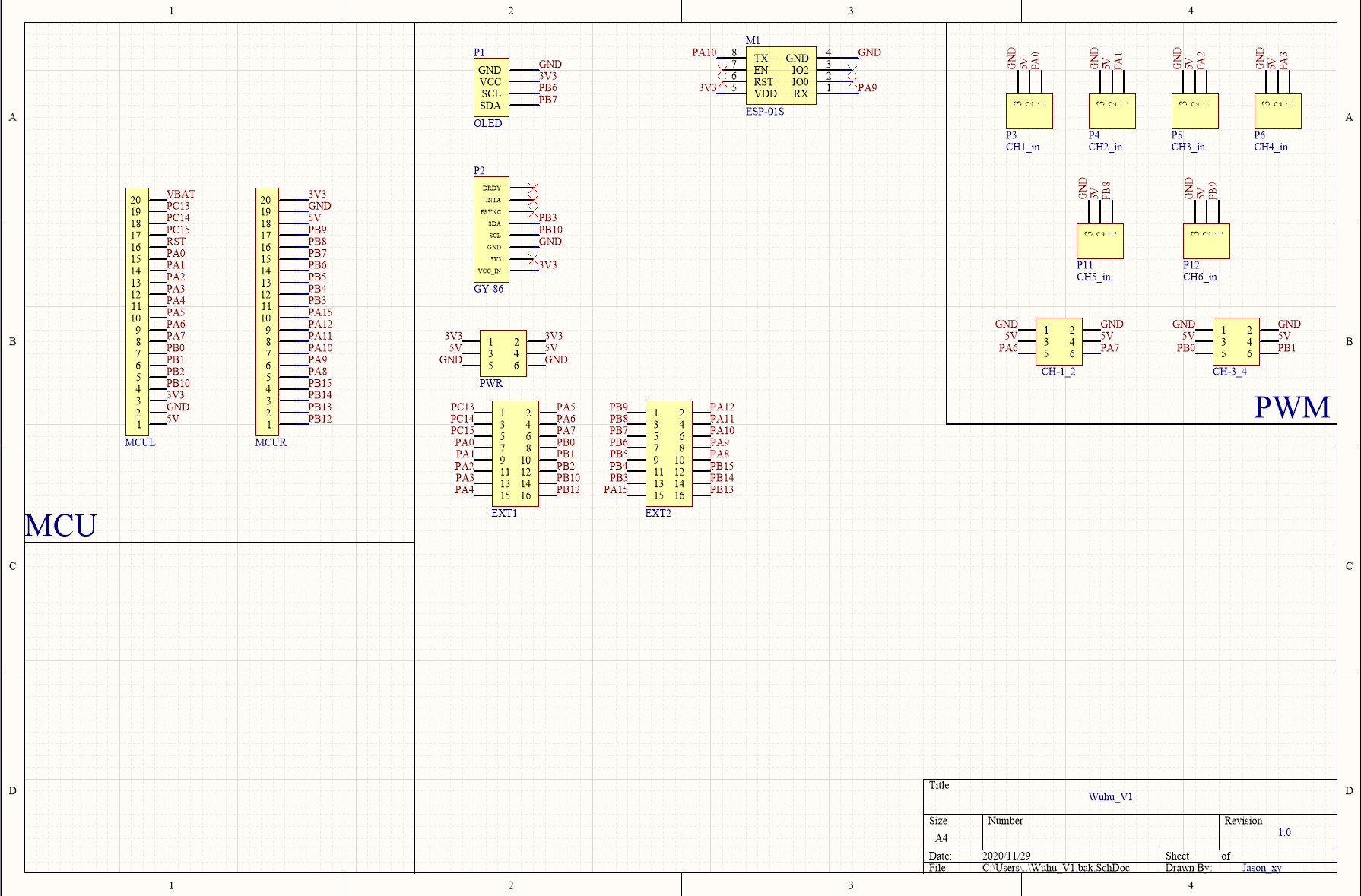Click the CH-1_2 header component
The width and height of the screenshot is (1361, 896).
coord(1059,342)
